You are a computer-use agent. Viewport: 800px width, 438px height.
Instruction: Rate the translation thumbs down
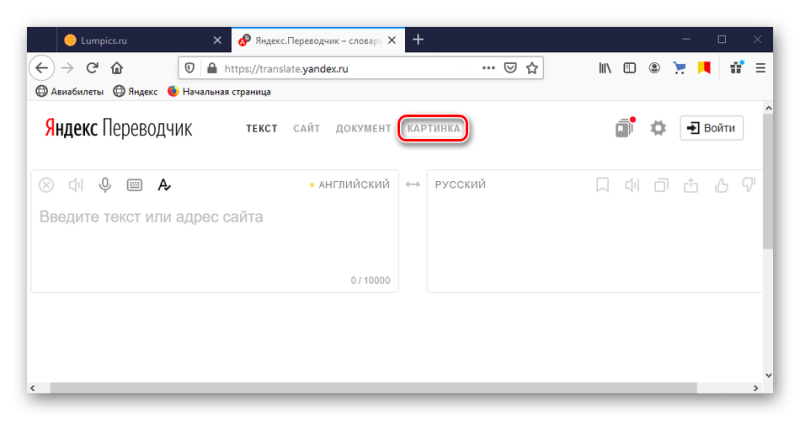748,185
